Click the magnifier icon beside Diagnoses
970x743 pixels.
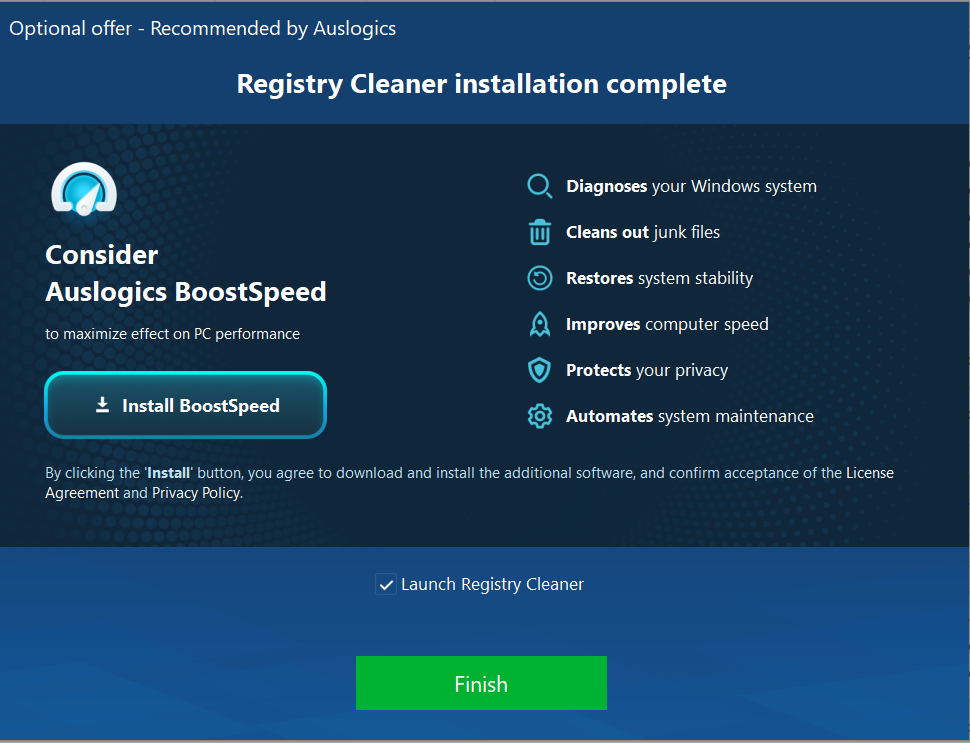(x=539, y=186)
